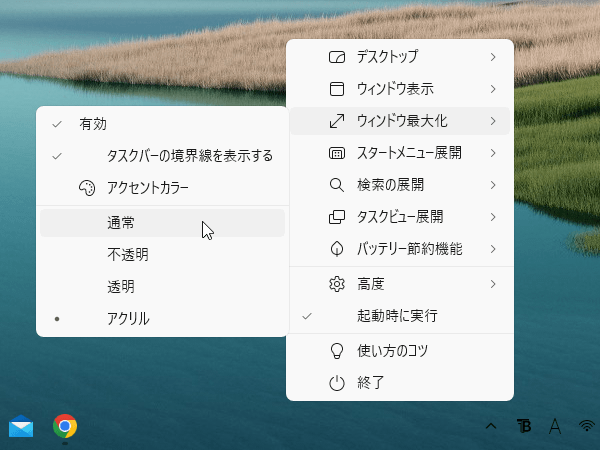Screen dimensions: 600x450
Task: Open the アクセントカラー color picker
Action: pyautogui.click(x=147, y=188)
